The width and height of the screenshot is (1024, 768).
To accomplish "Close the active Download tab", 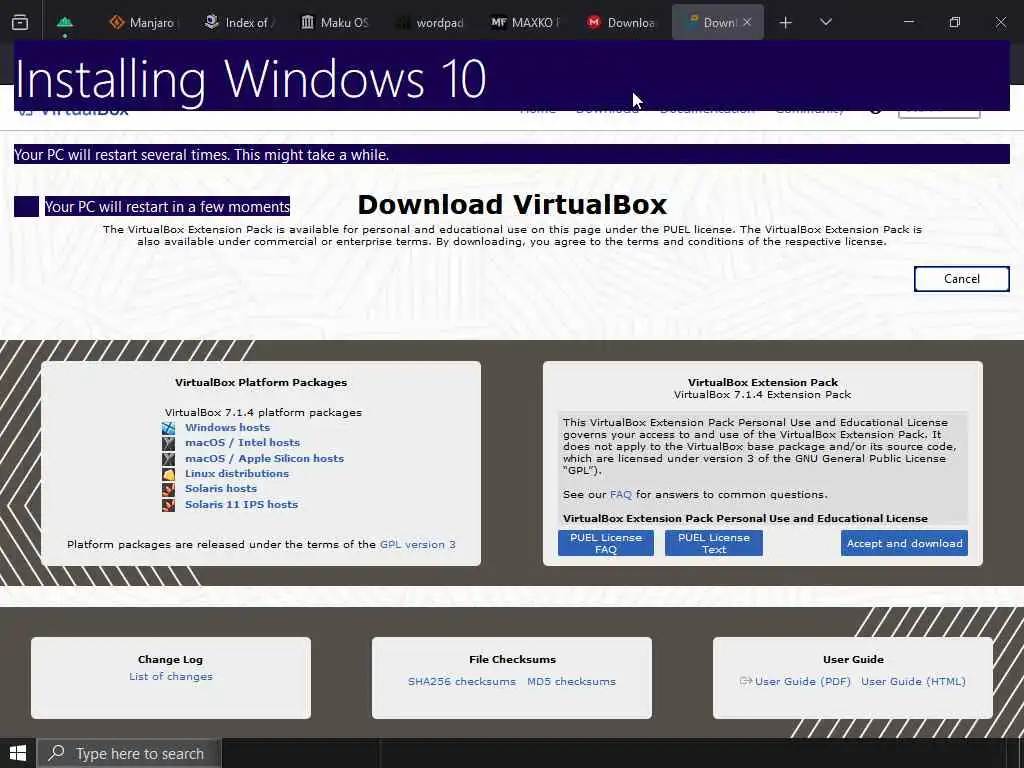I will click(747, 22).
